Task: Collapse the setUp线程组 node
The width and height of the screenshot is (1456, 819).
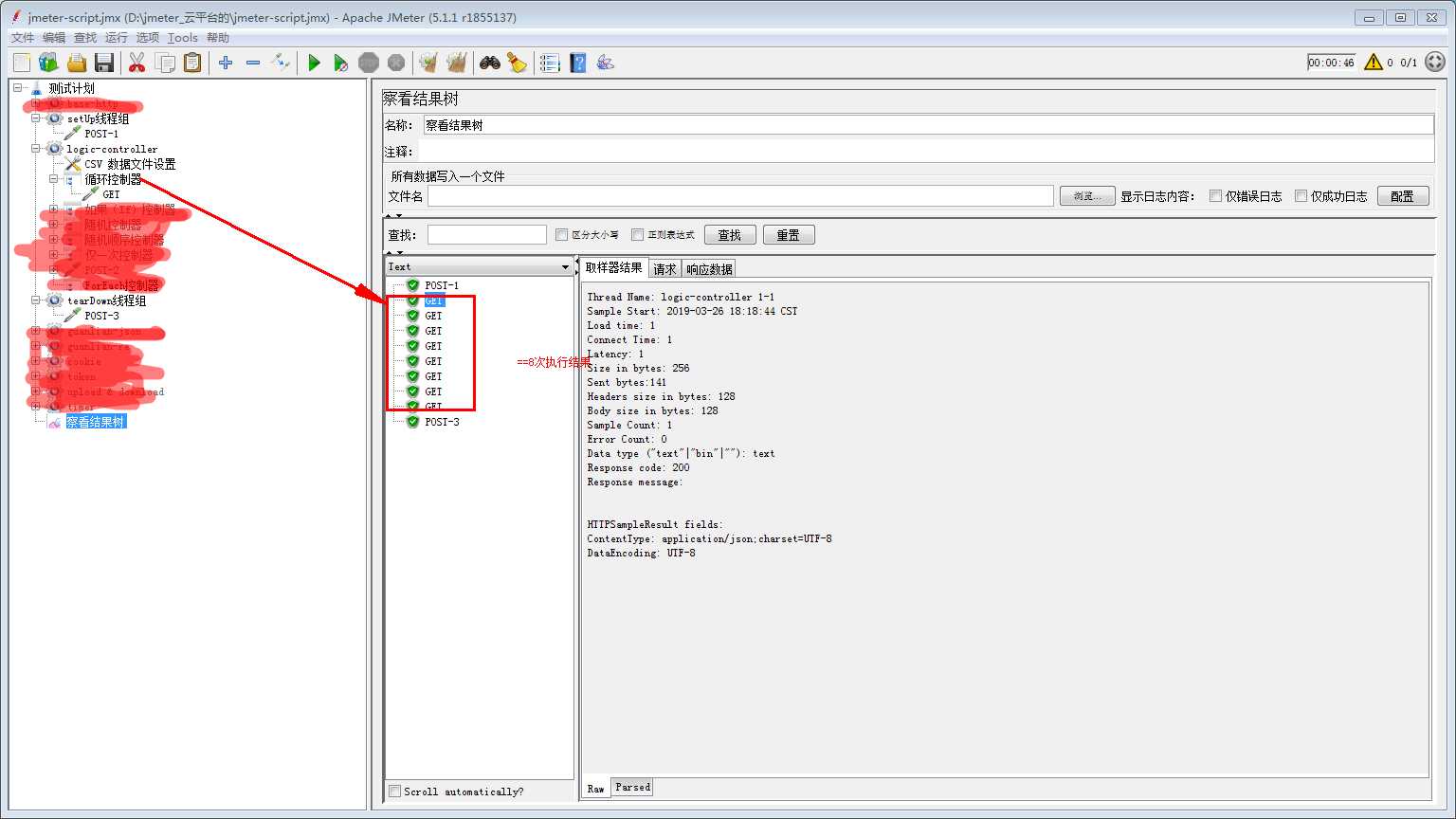Action: point(36,118)
